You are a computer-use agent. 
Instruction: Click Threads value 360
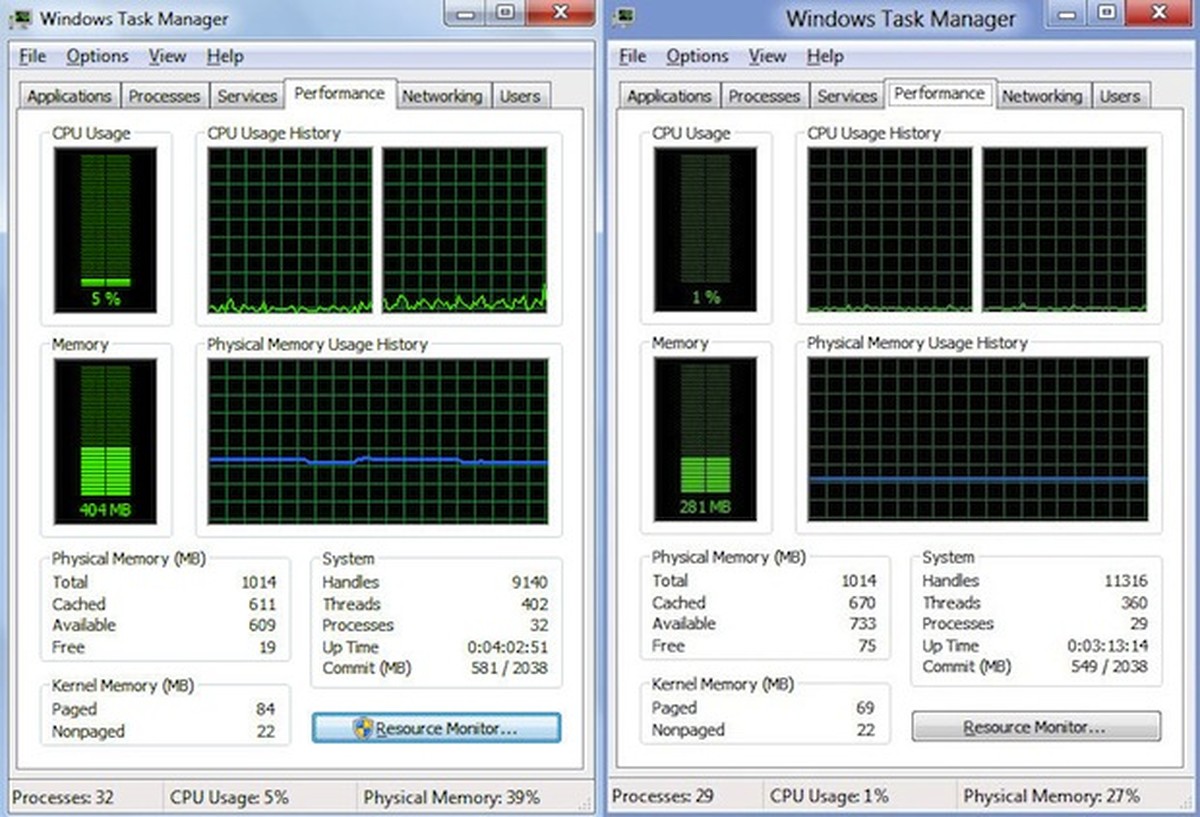pyautogui.click(x=1134, y=602)
